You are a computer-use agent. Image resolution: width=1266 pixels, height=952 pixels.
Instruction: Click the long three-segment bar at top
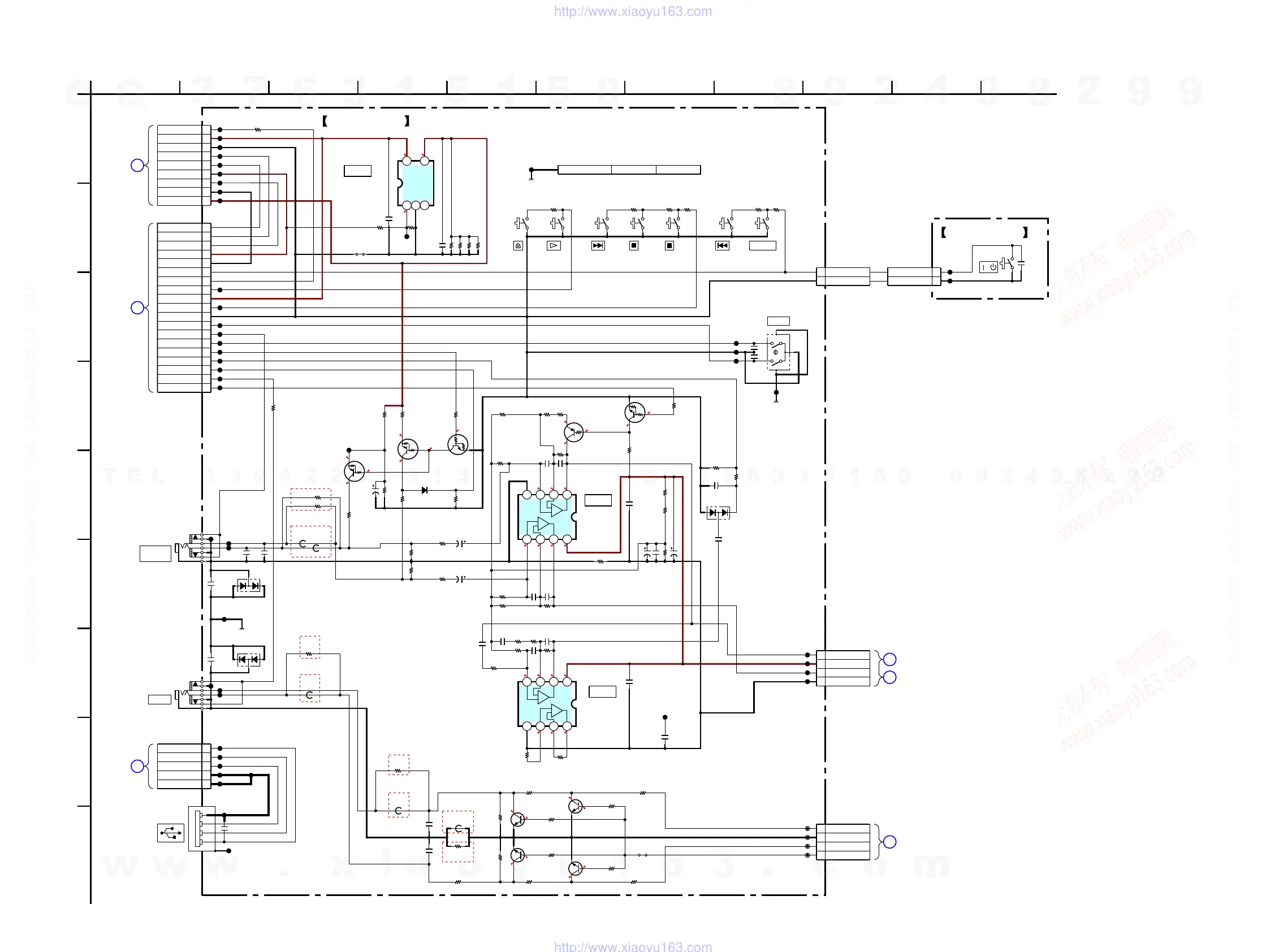(628, 170)
